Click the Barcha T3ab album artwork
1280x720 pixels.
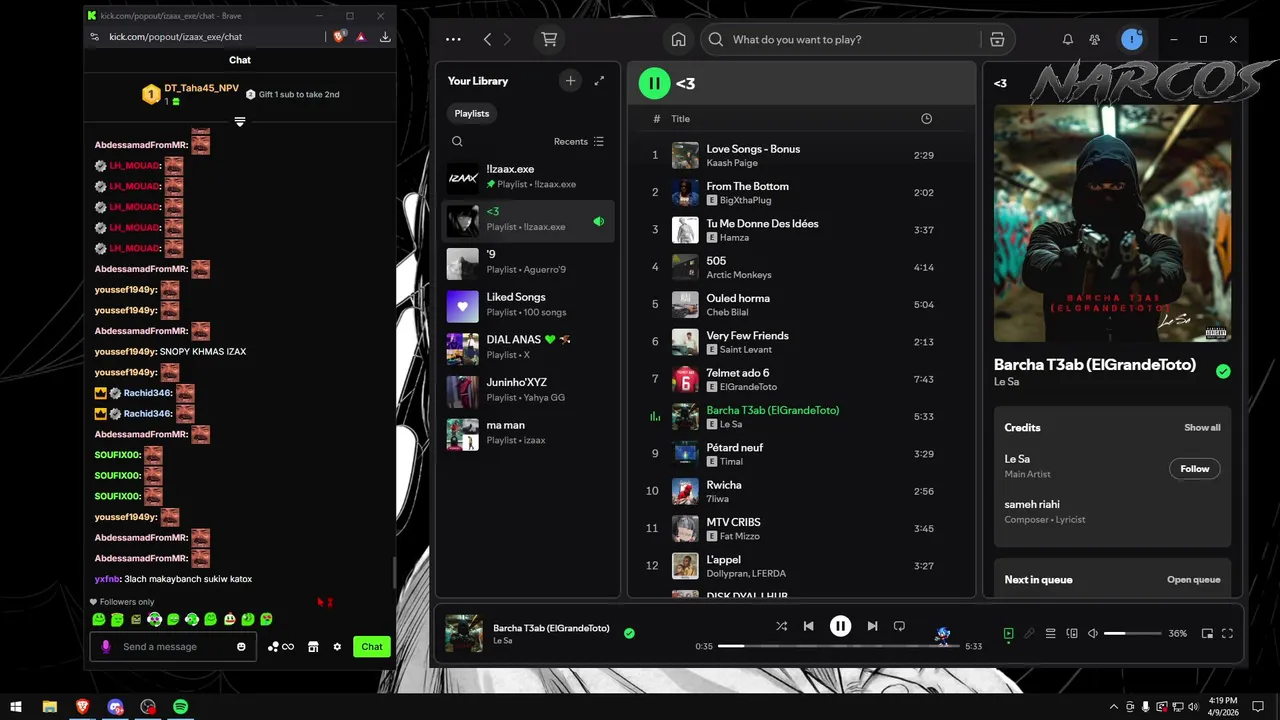[1112, 223]
